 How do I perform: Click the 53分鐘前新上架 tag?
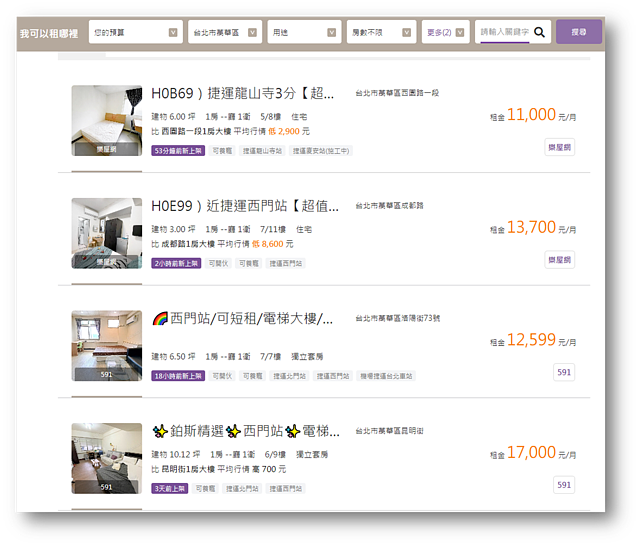click(x=178, y=151)
